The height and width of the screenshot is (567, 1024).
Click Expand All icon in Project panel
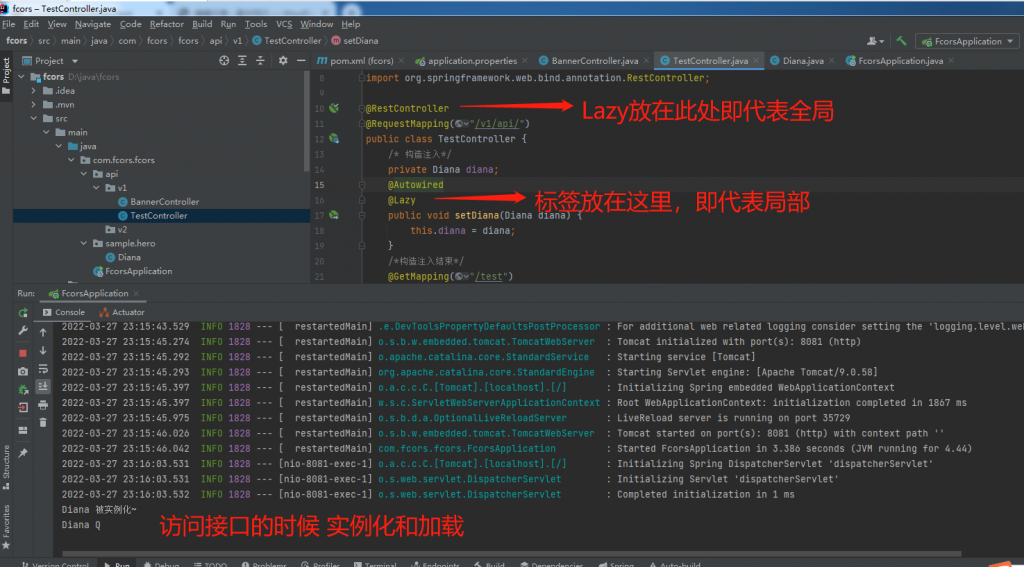242,61
